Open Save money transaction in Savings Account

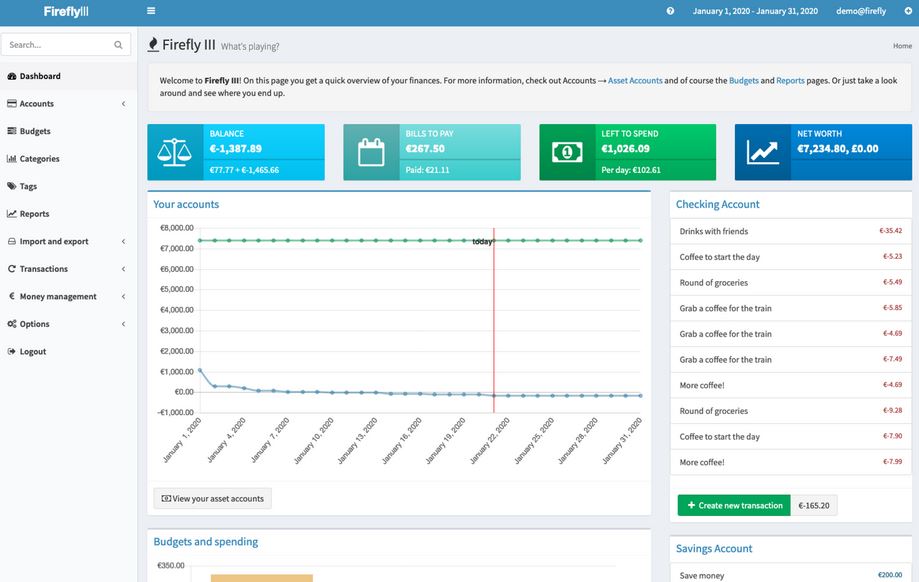coord(702,576)
